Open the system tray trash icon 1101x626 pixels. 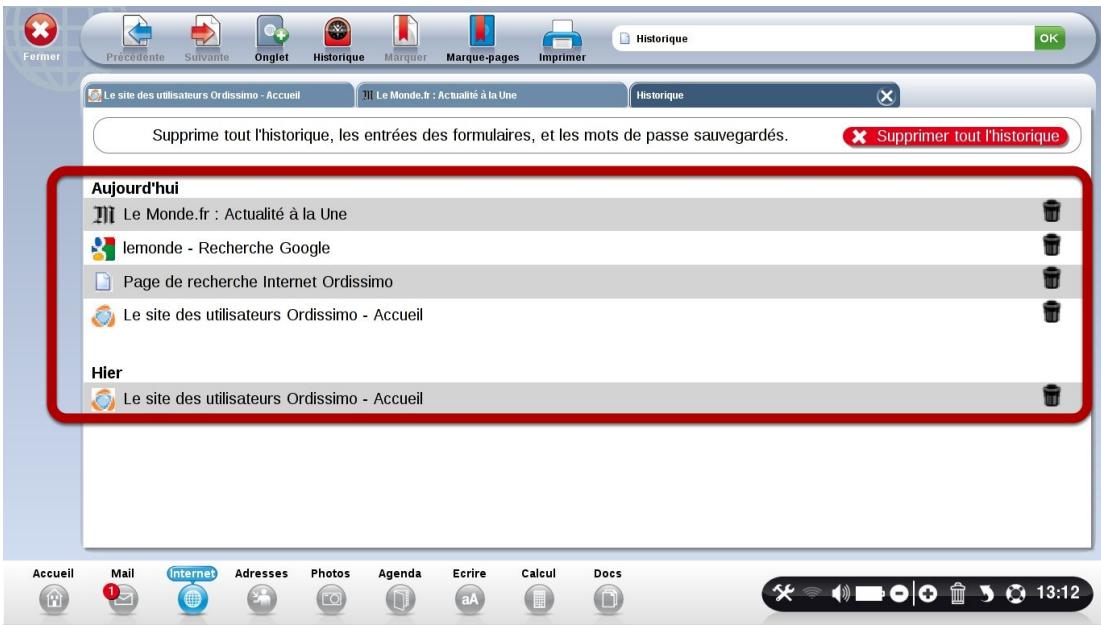click(x=958, y=594)
